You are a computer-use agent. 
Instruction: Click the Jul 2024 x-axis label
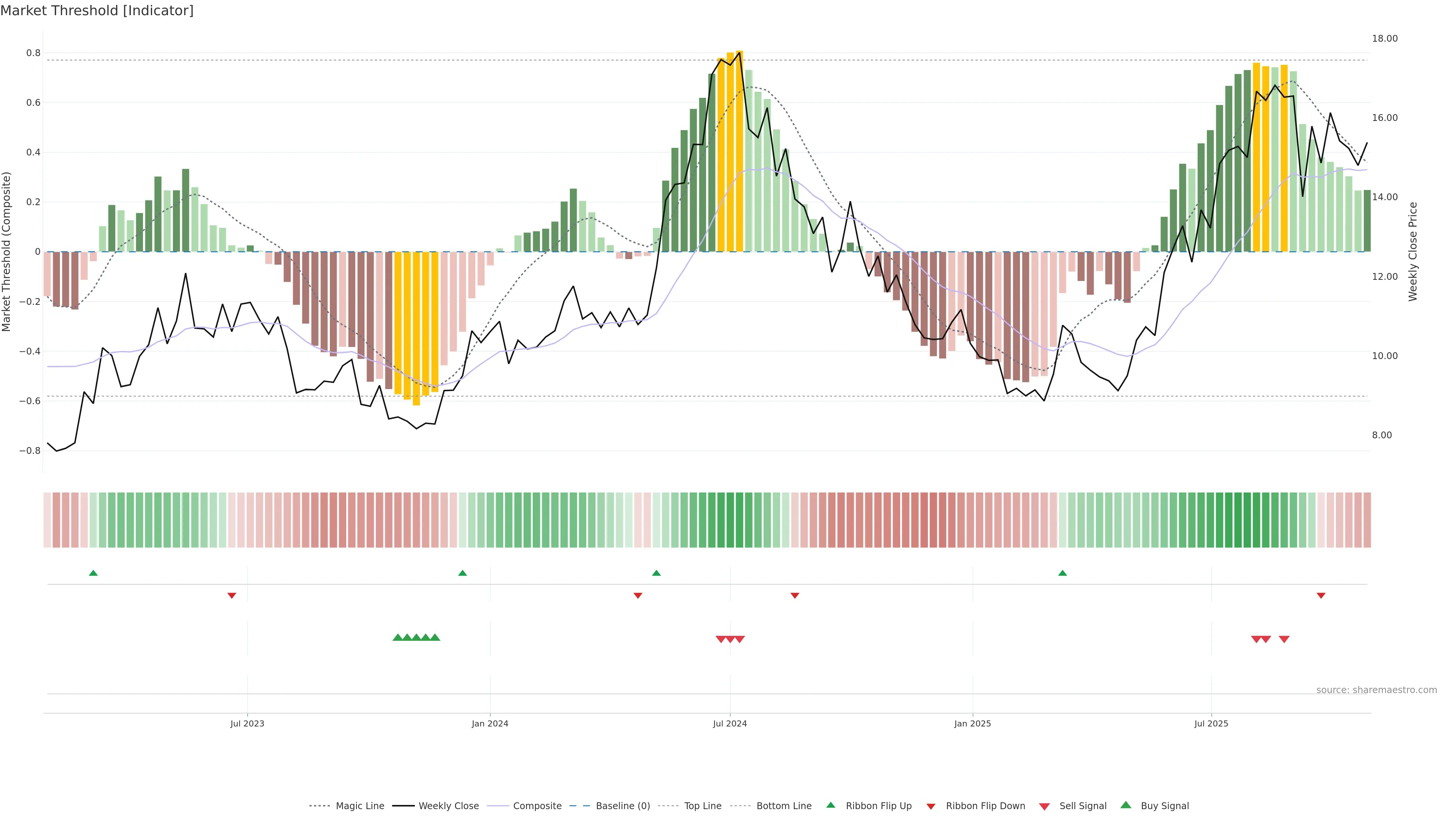730,723
